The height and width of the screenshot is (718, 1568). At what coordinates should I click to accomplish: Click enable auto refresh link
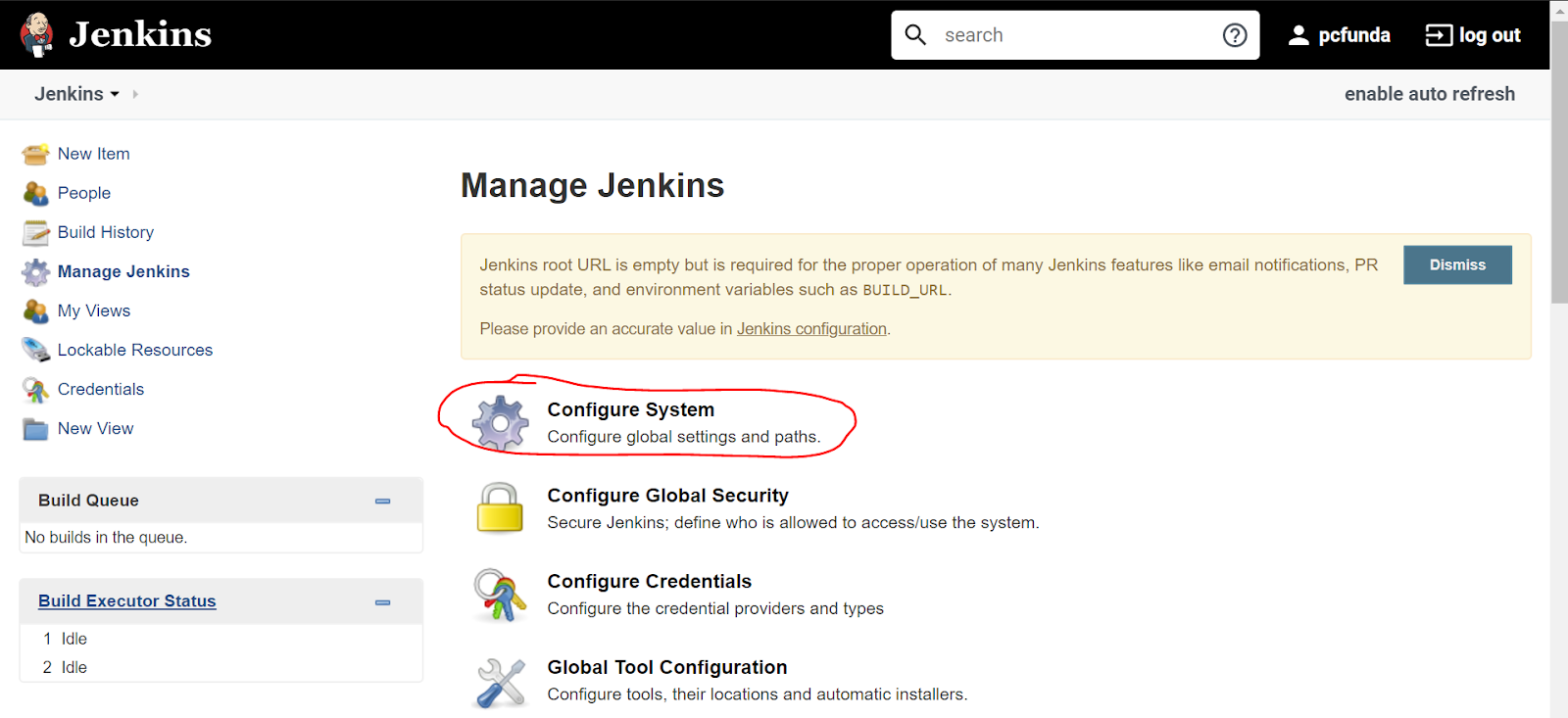point(1430,94)
